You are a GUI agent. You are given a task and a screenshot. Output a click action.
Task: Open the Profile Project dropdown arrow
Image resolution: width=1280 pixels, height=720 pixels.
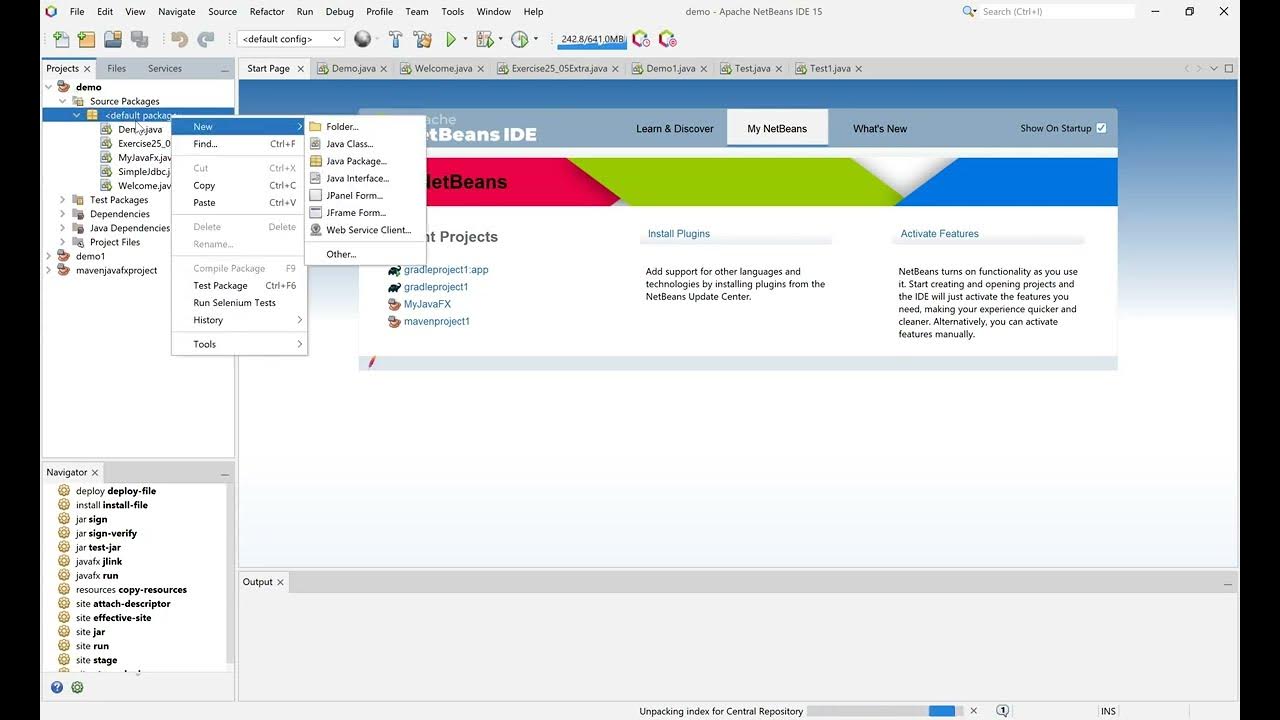click(x=535, y=39)
